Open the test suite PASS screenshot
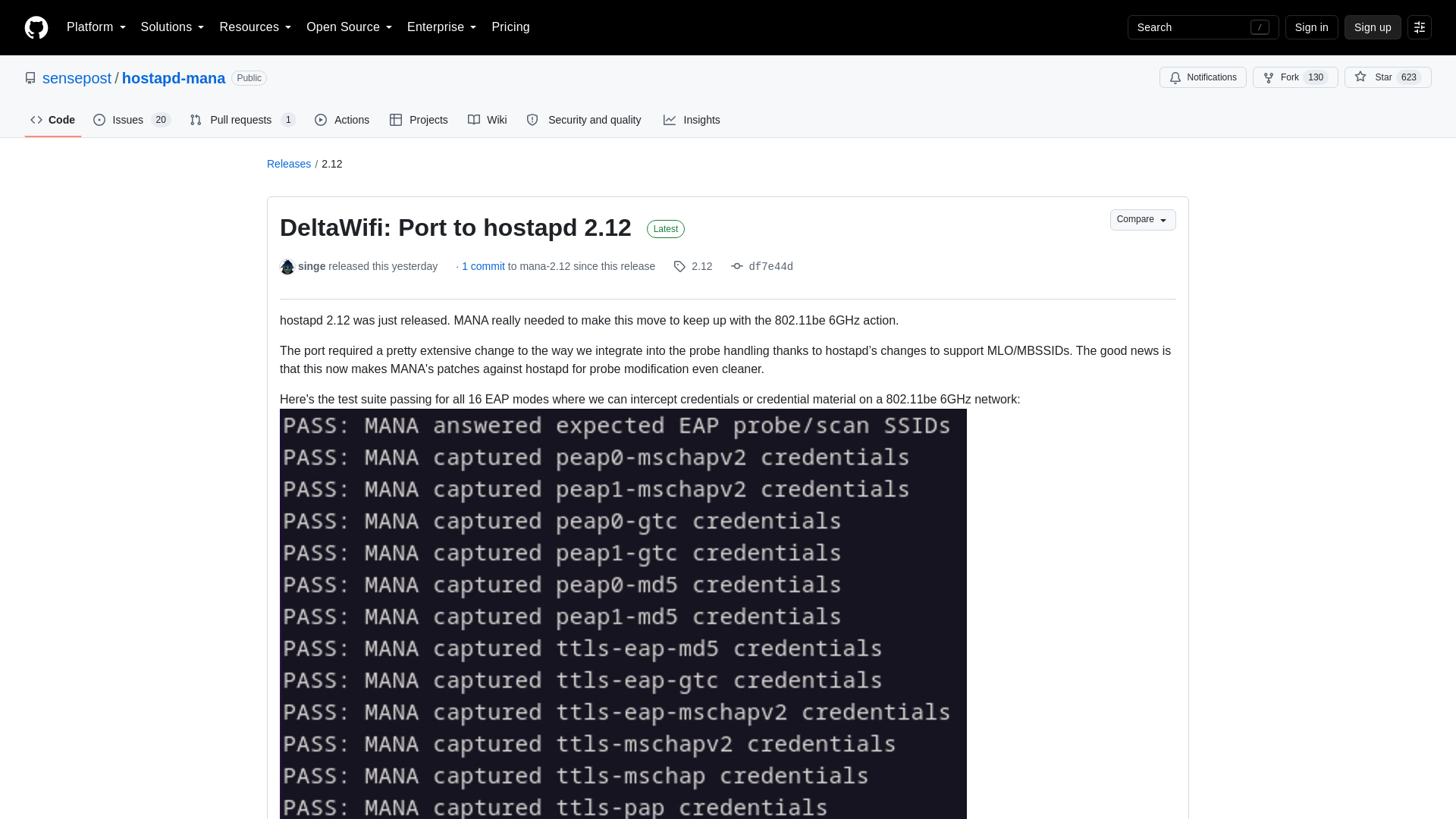Viewport: 1456px width, 819px height. pos(623,613)
